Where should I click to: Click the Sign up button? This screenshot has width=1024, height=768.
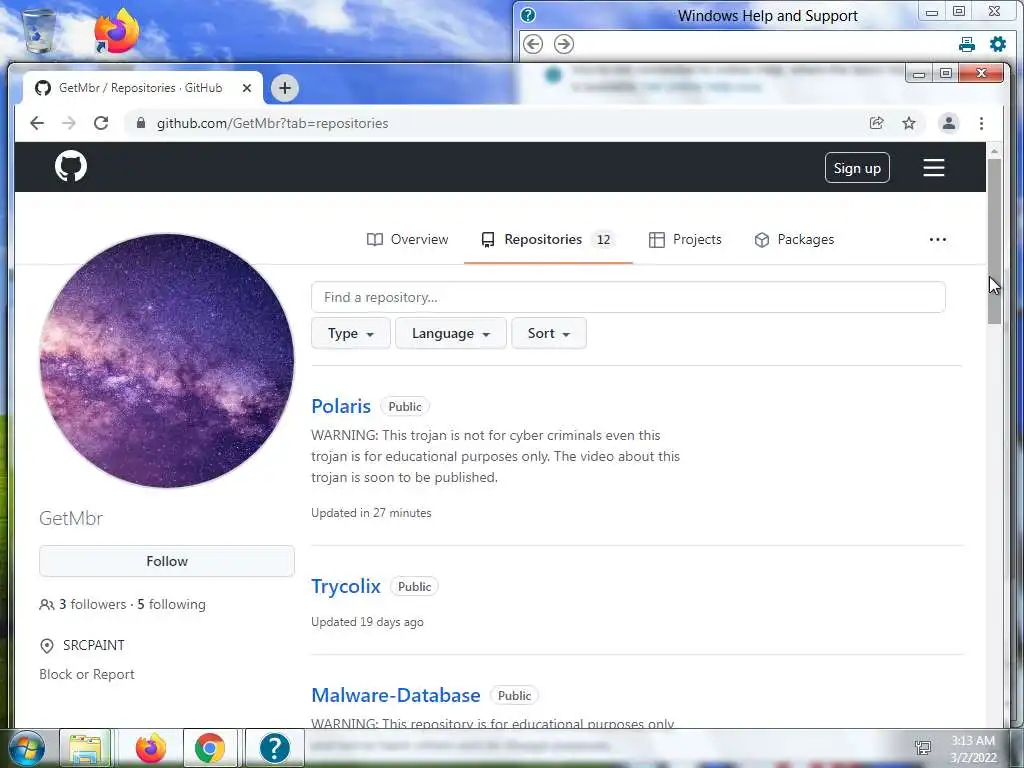[857, 168]
